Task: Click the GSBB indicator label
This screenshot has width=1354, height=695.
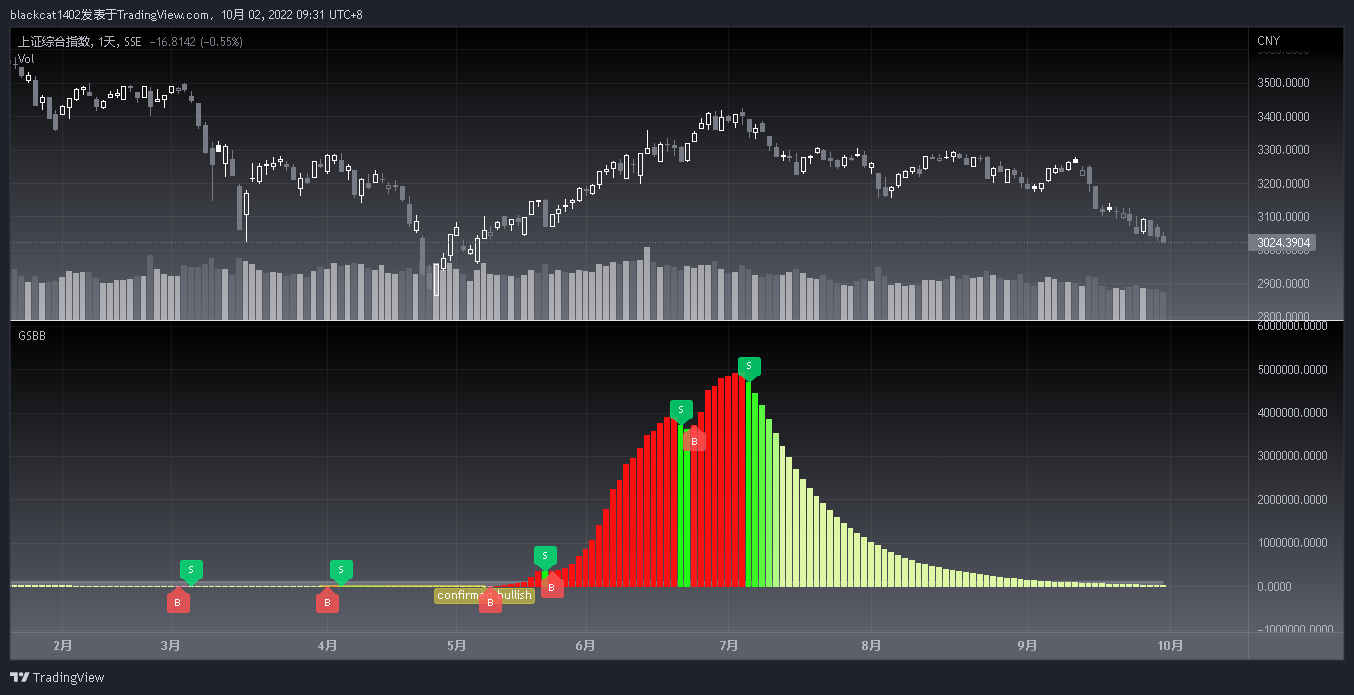Action: coord(32,336)
